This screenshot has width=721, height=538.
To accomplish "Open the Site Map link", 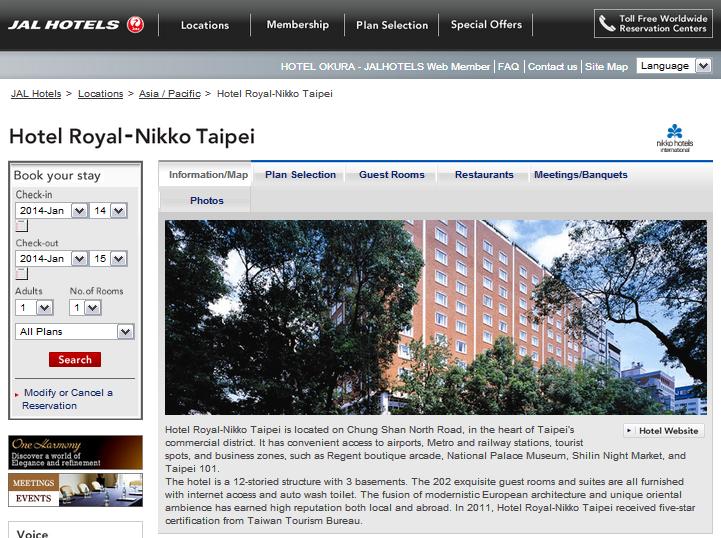I will pos(606,67).
